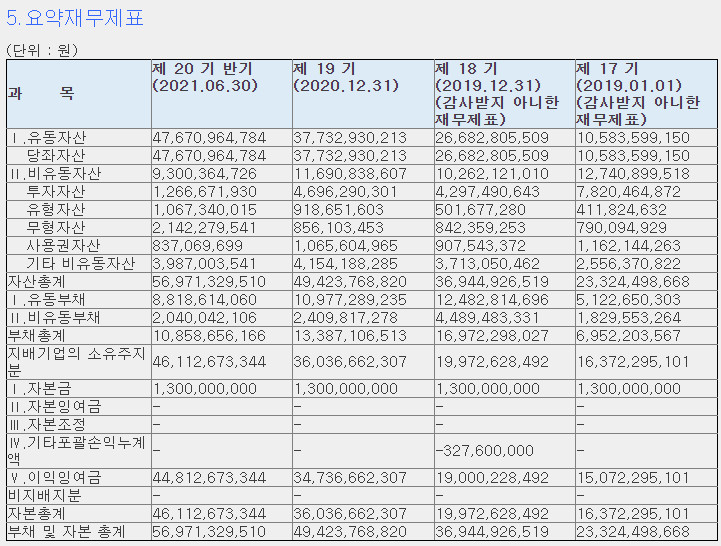Select the 당좌자산 row label

pos(56,155)
